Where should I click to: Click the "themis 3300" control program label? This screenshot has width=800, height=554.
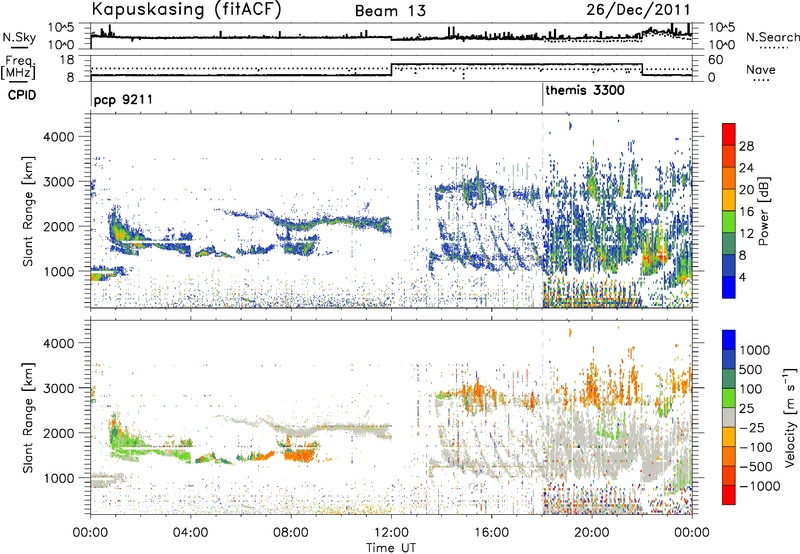pos(585,91)
